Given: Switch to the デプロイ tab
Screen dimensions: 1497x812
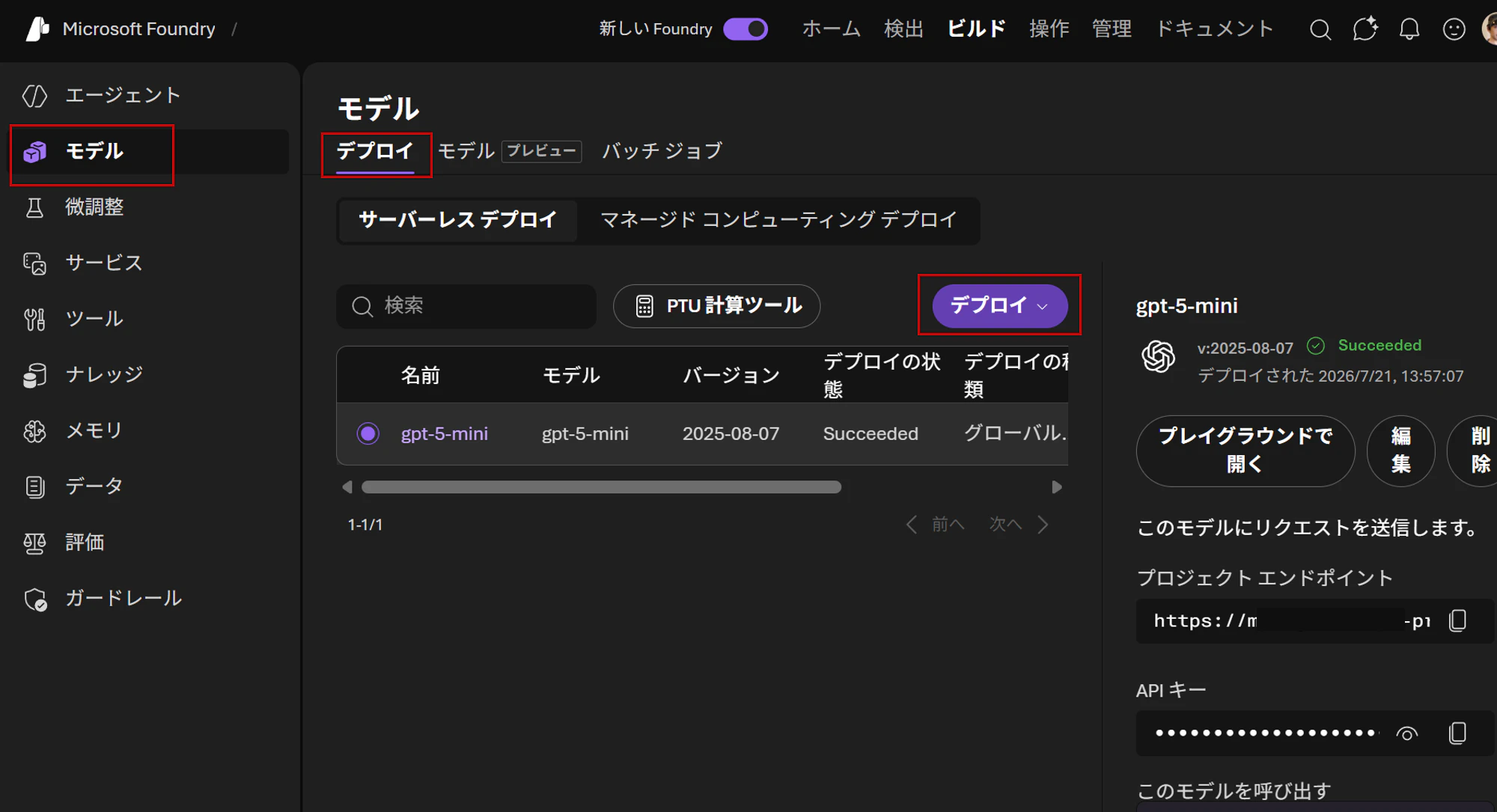Looking at the screenshot, I should pyautogui.click(x=375, y=151).
